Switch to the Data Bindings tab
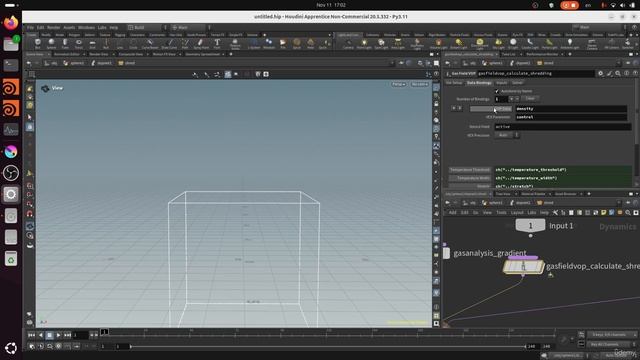Viewport: 640px width, 360px height. (x=479, y=83)
